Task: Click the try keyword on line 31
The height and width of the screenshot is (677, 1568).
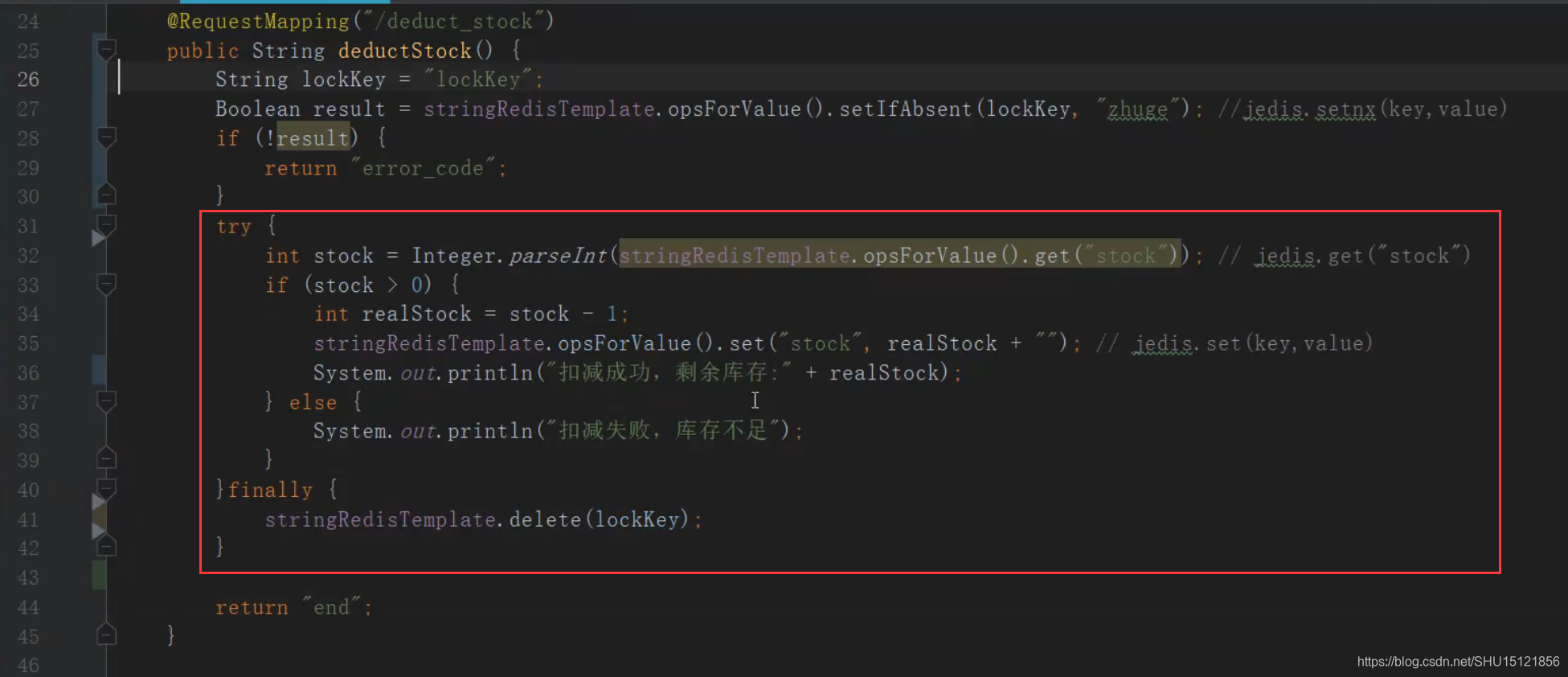Action: [234, 227]
